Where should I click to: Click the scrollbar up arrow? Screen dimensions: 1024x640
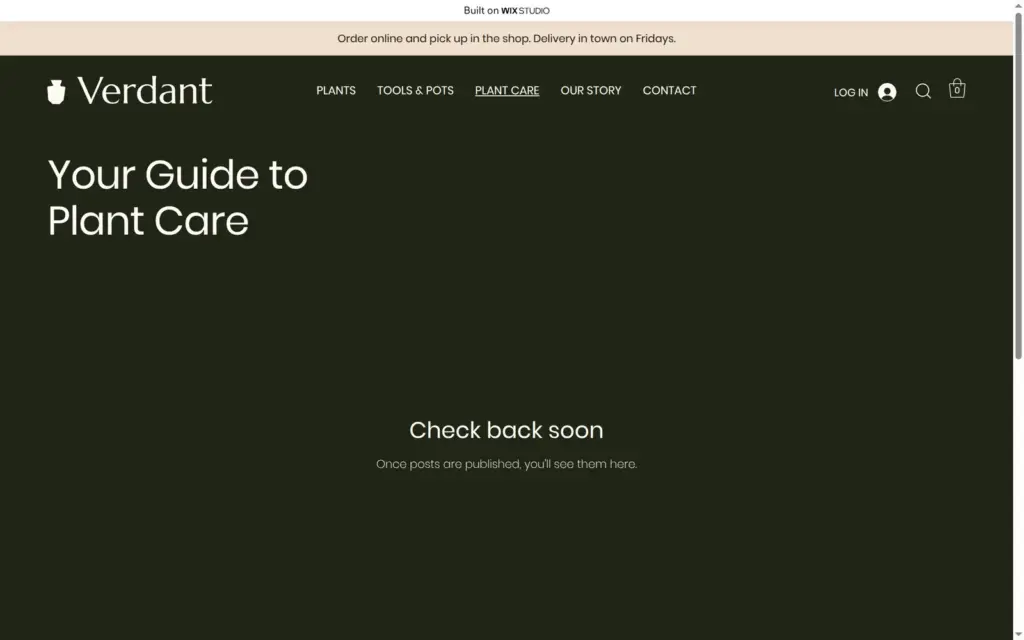(x=1017, y=5)
